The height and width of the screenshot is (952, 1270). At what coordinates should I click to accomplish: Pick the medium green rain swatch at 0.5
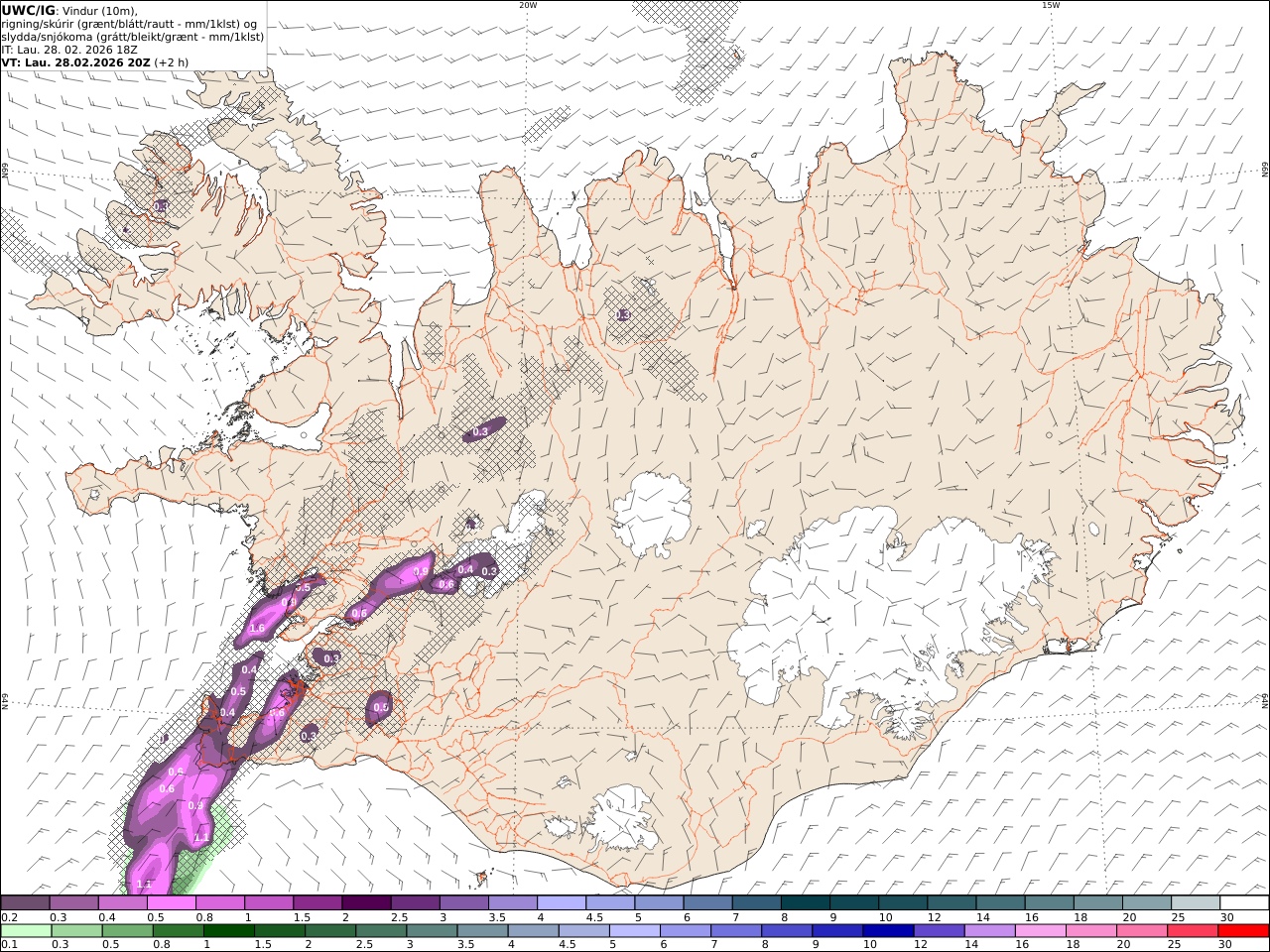pyautogui.click(x=127, y=930)
